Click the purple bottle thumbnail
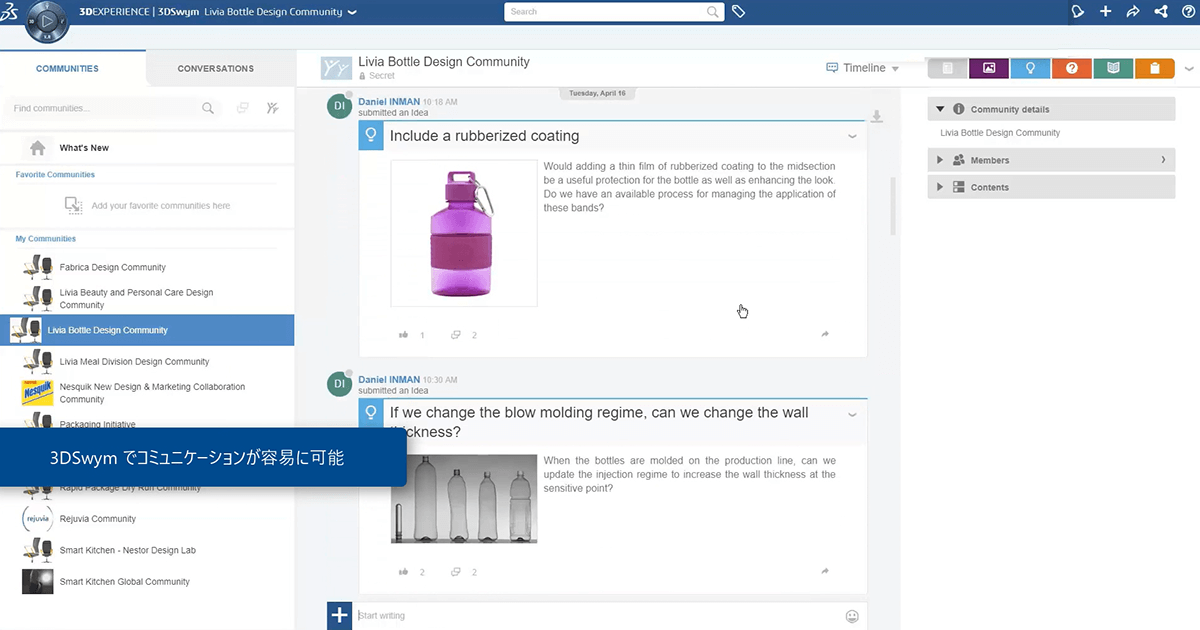 pyautogui.click(x=464, y=233)
